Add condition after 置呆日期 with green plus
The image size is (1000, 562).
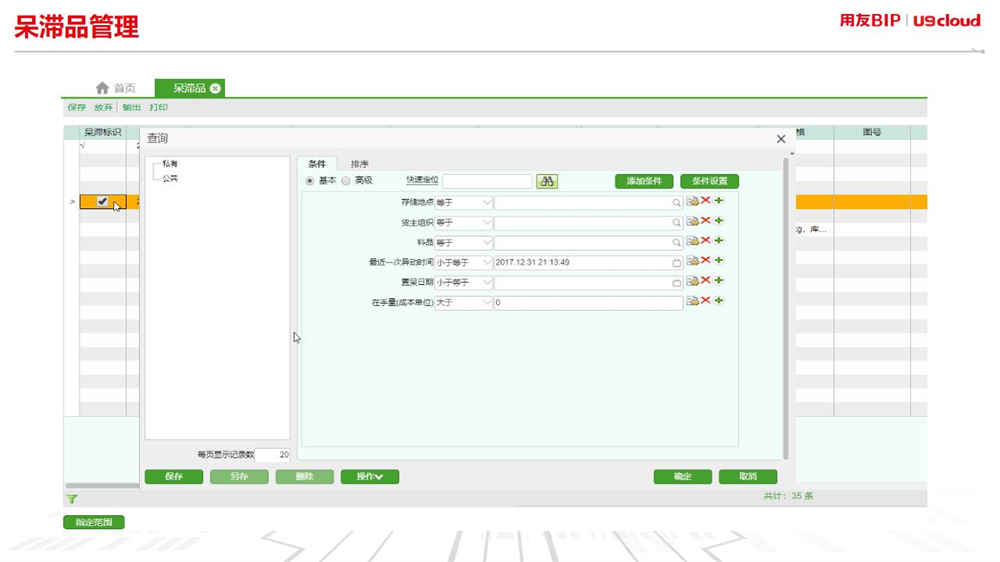[719, 281]
